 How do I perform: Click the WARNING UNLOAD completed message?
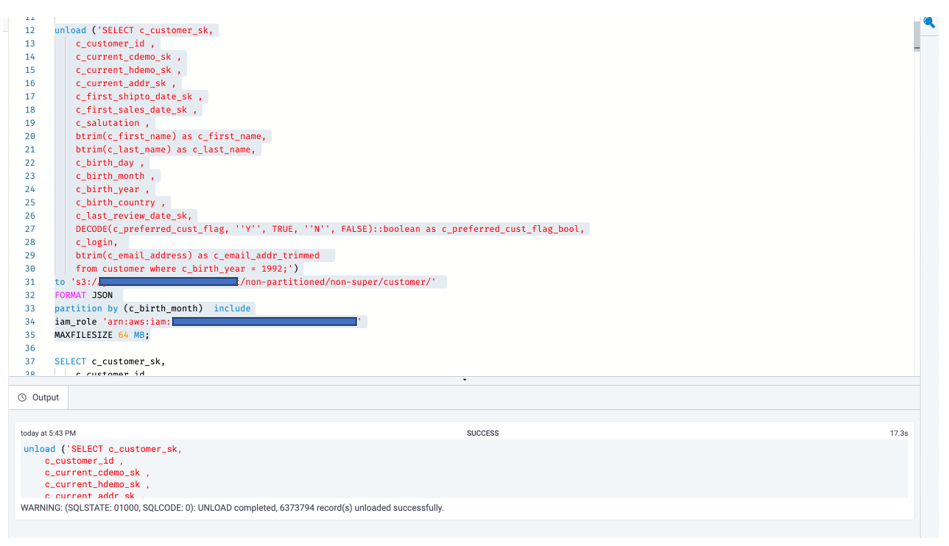232,508
